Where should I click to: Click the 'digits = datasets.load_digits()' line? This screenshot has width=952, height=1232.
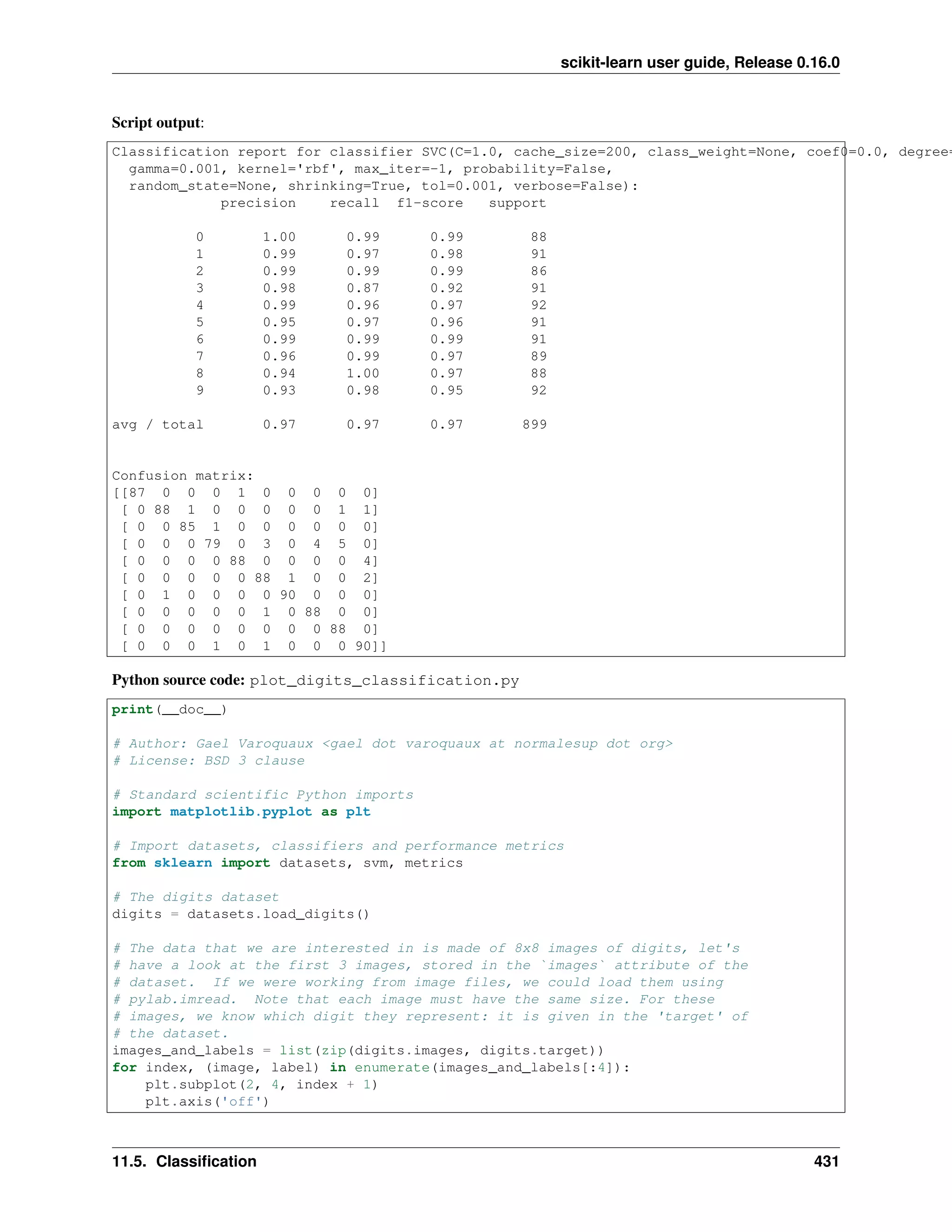(241, 914)
